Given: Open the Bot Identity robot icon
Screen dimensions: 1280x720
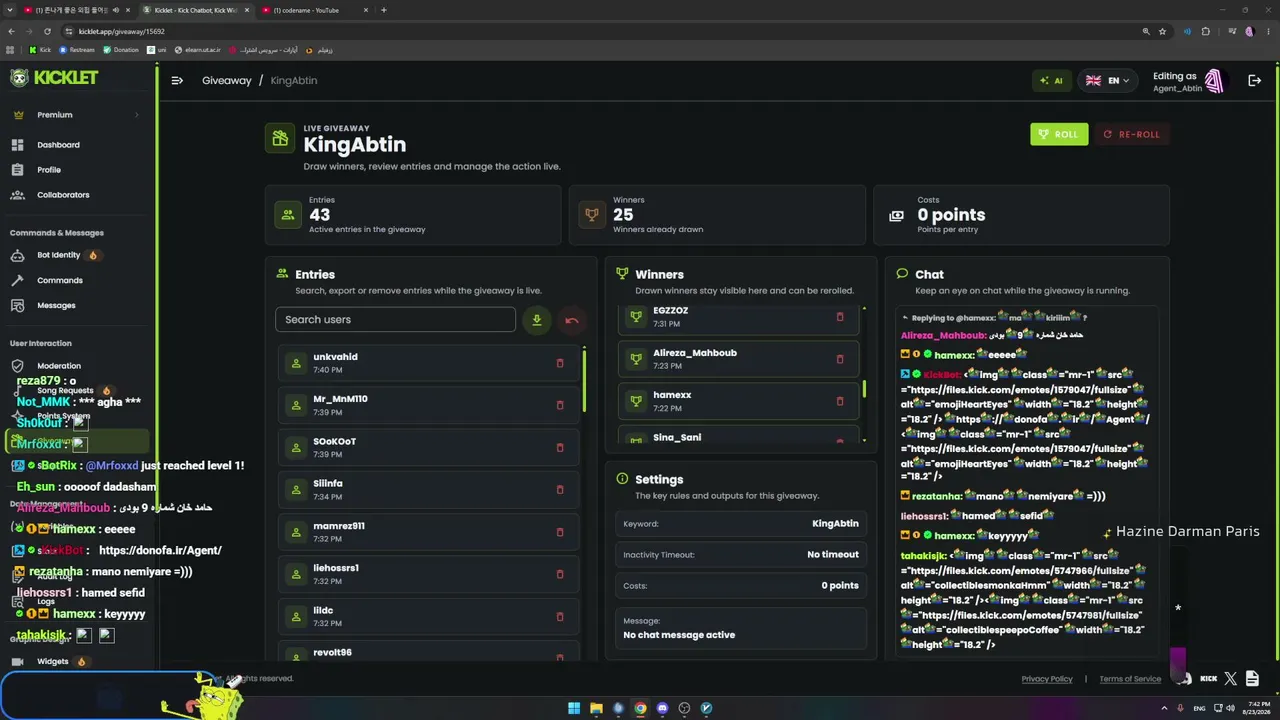Looking at the screenshot, I should click(17, 255).
